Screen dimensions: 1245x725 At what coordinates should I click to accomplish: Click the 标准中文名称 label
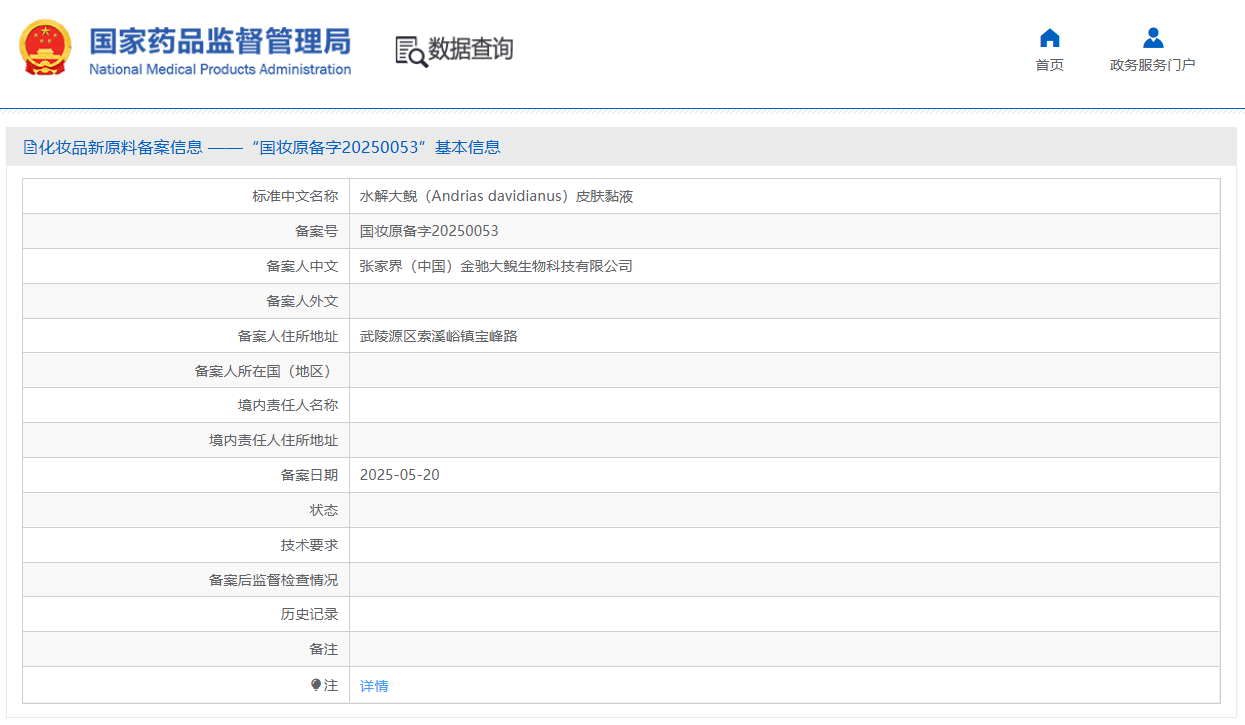tap(295, 196)
